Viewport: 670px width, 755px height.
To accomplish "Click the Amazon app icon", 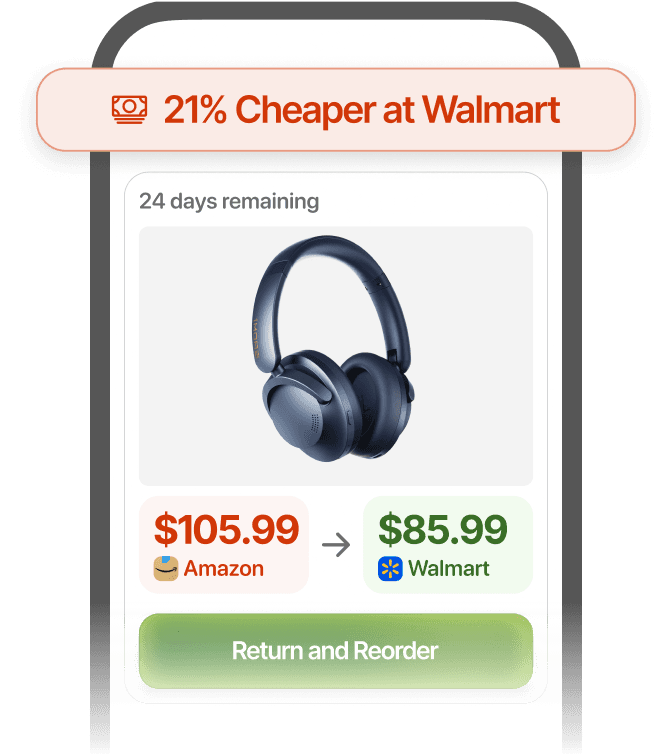I will (166, 569).
